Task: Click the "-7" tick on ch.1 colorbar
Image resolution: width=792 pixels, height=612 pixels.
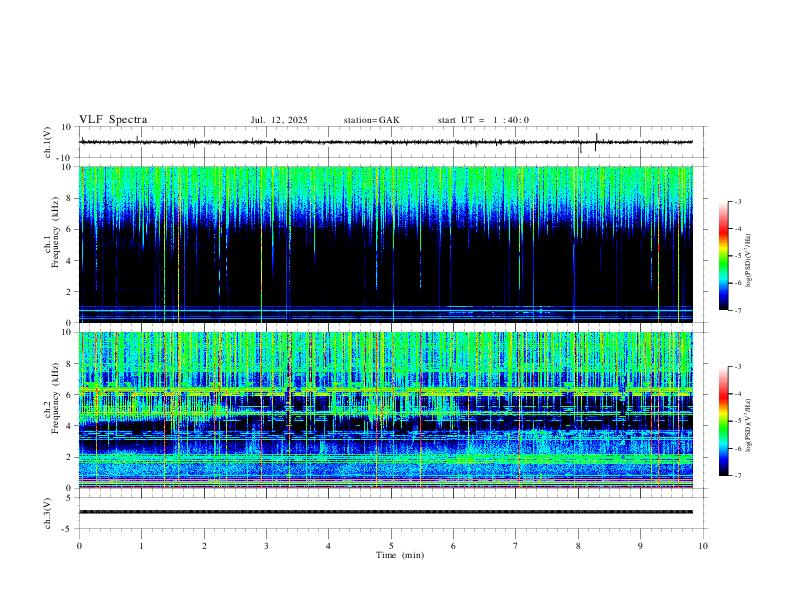Action: [x=737, y=311]
